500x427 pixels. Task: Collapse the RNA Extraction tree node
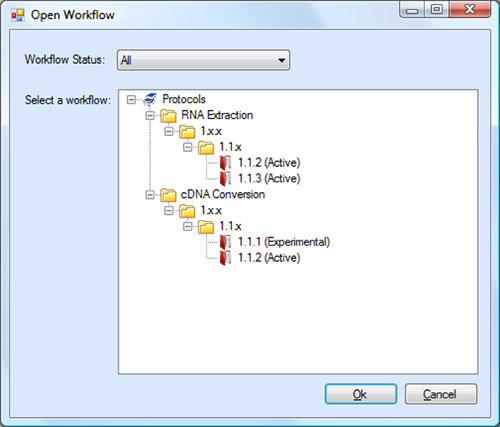[x=150, y=116]
